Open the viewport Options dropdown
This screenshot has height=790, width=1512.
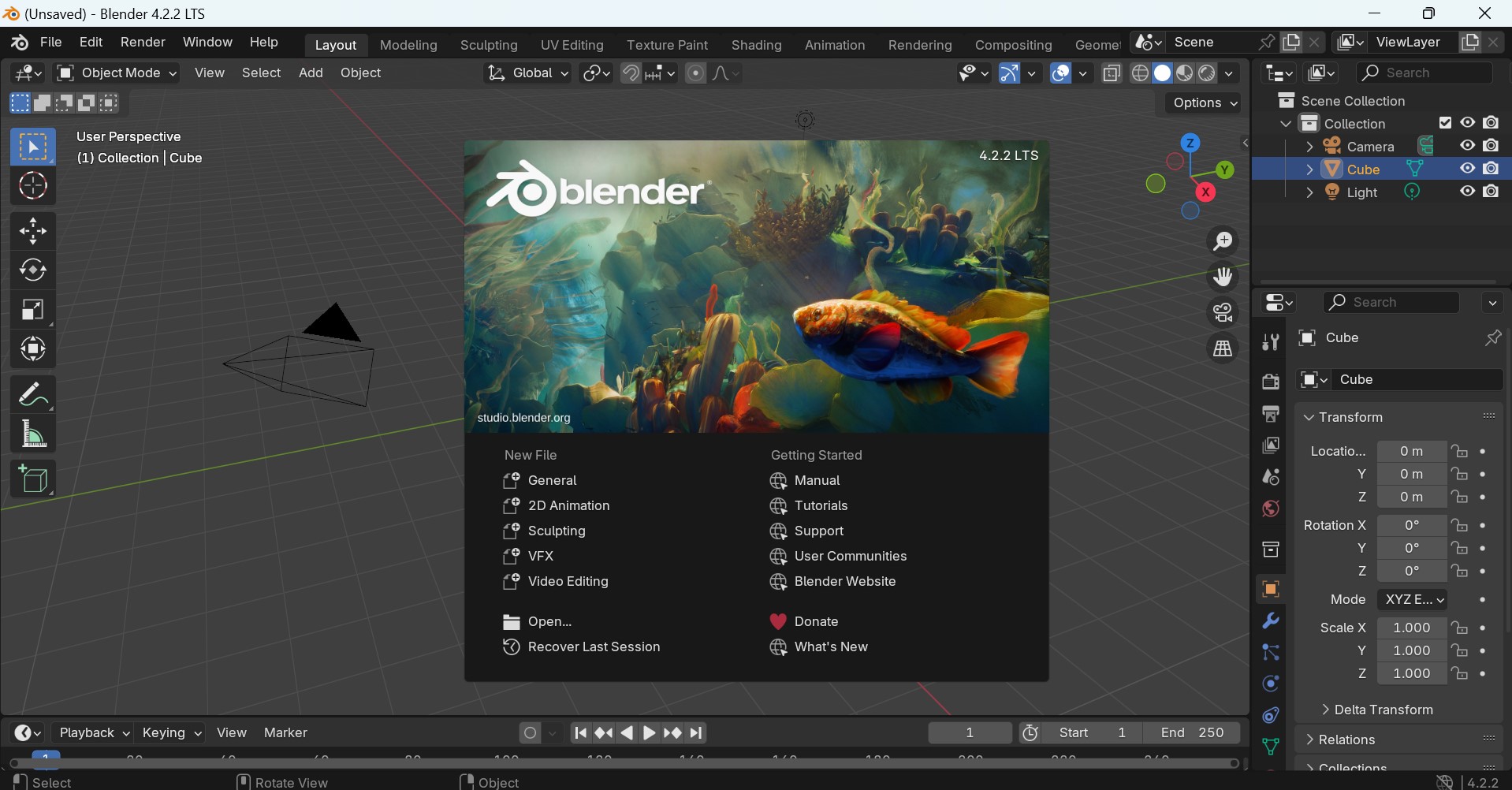point(1204,103)
